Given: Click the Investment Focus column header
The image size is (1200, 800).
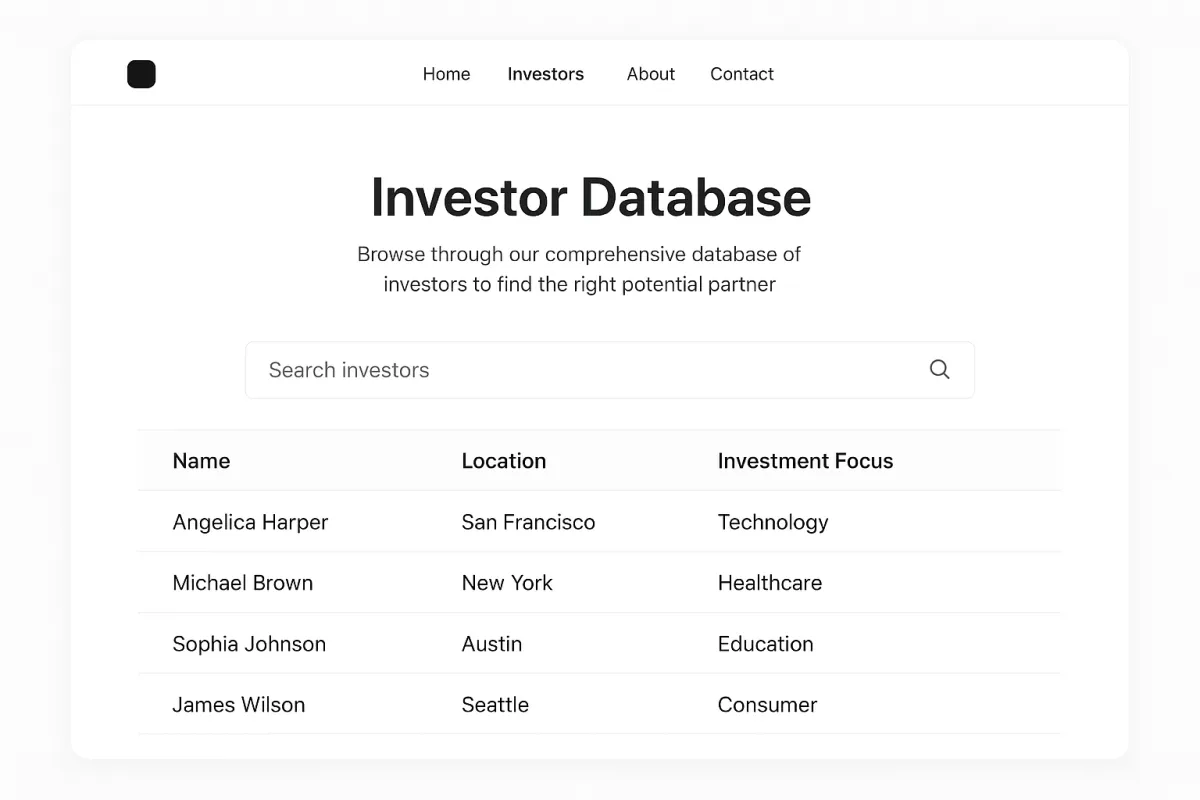Looking at the screenshot, I should click(x=805, y=461).
